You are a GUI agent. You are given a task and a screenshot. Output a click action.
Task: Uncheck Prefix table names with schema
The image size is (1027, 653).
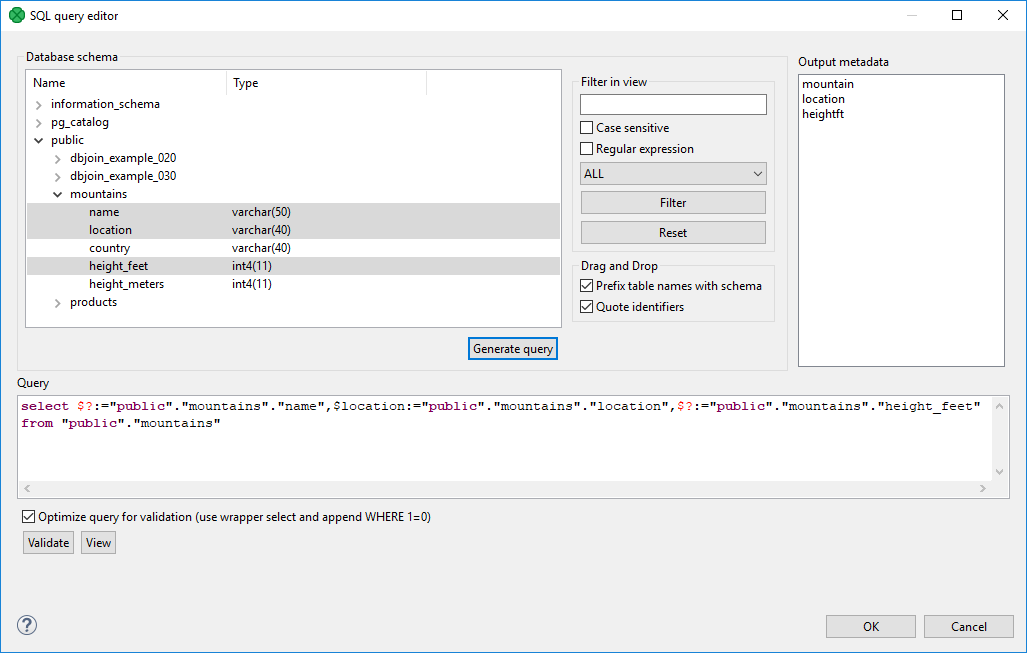click(x=587, y=286)
